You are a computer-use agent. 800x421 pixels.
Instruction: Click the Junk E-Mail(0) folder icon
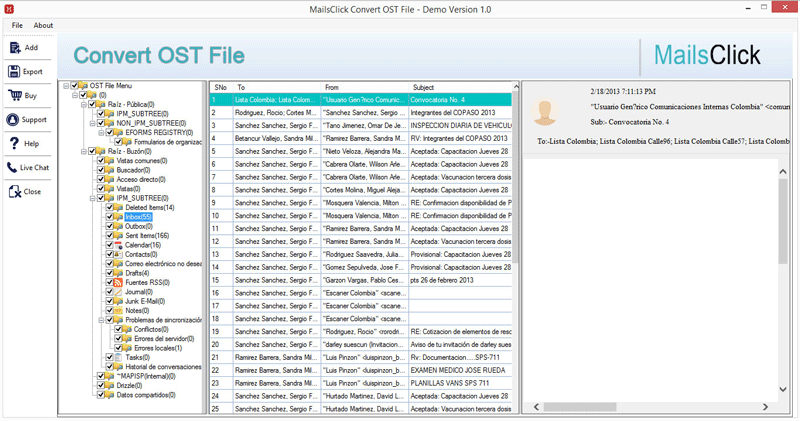click(118, 301)
